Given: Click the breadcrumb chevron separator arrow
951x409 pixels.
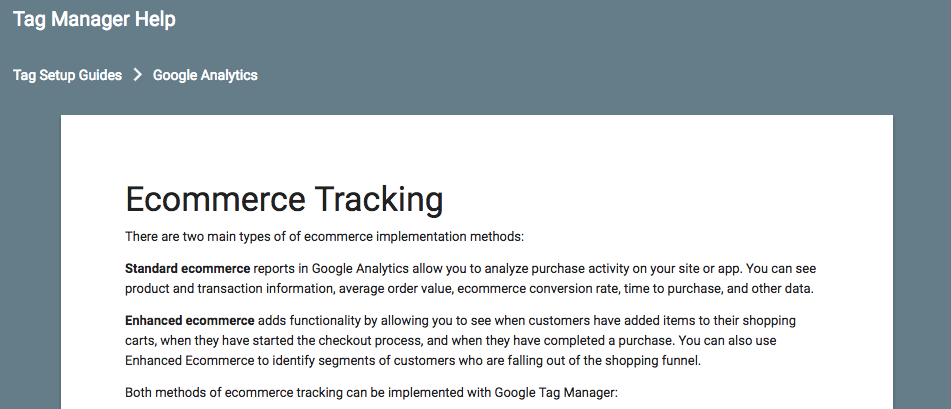Looking at the screenshot, I should click(138, 75).
